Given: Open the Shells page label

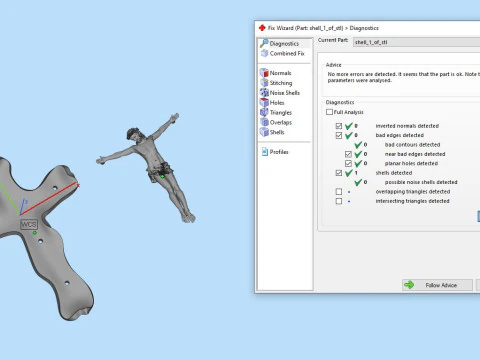Looking at the screenshot, I should (277, 132).
